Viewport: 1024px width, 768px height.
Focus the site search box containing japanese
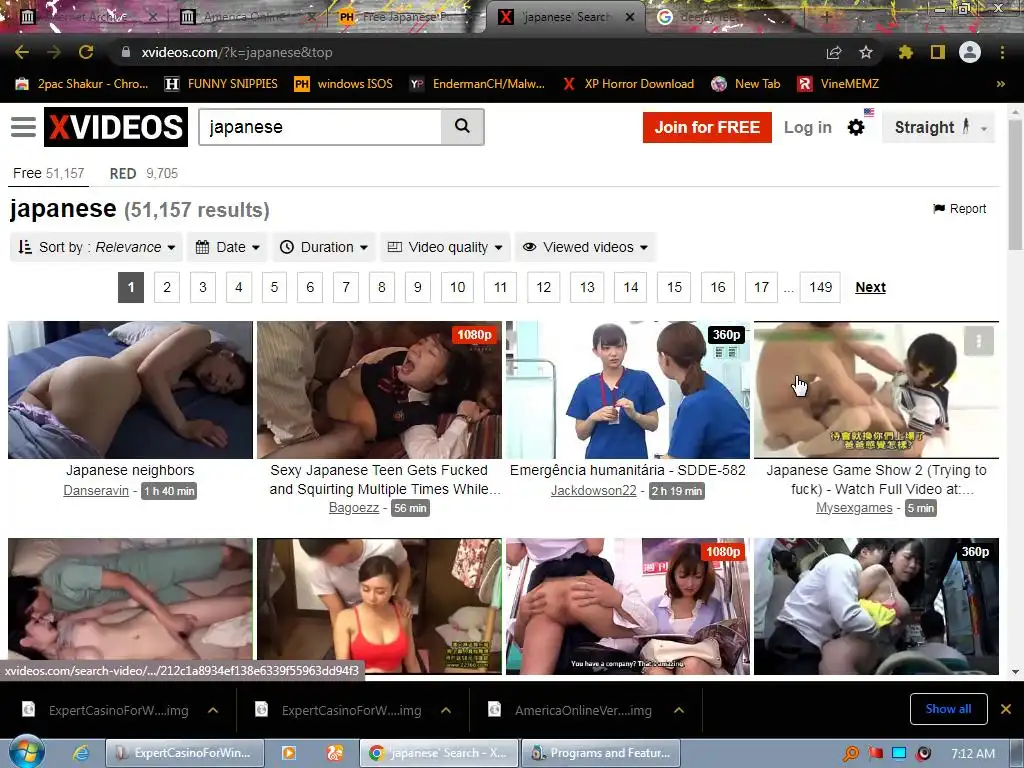[320, 127]
